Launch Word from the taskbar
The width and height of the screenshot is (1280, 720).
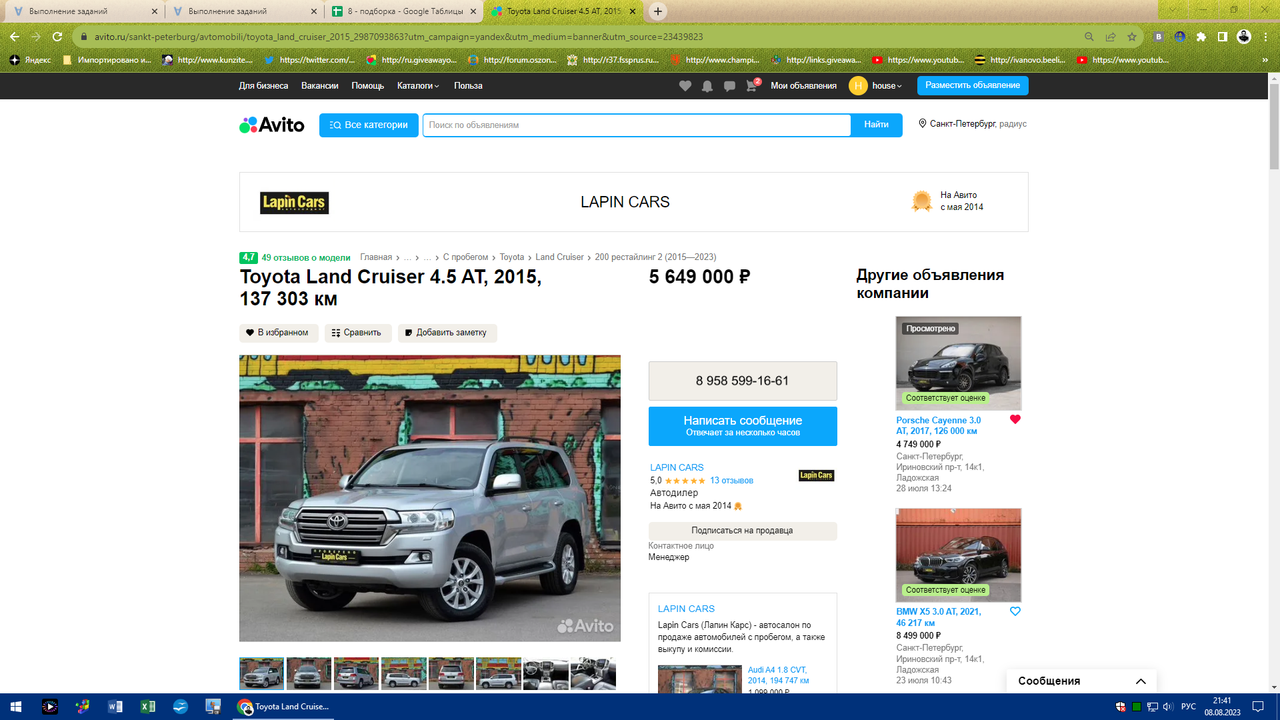tap(115, 706)
